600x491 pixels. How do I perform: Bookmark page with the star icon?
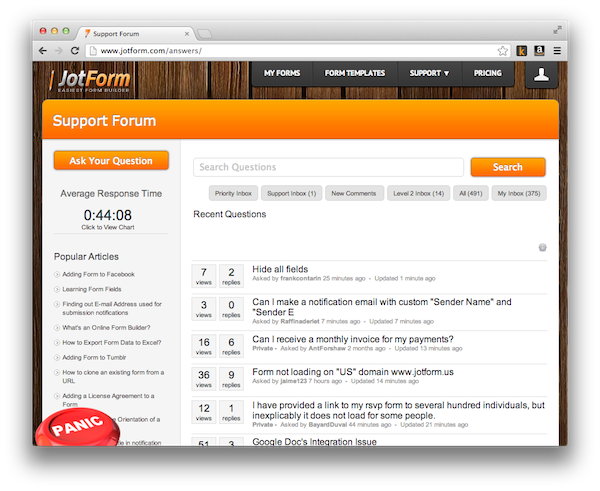click(x=502, y=51)
